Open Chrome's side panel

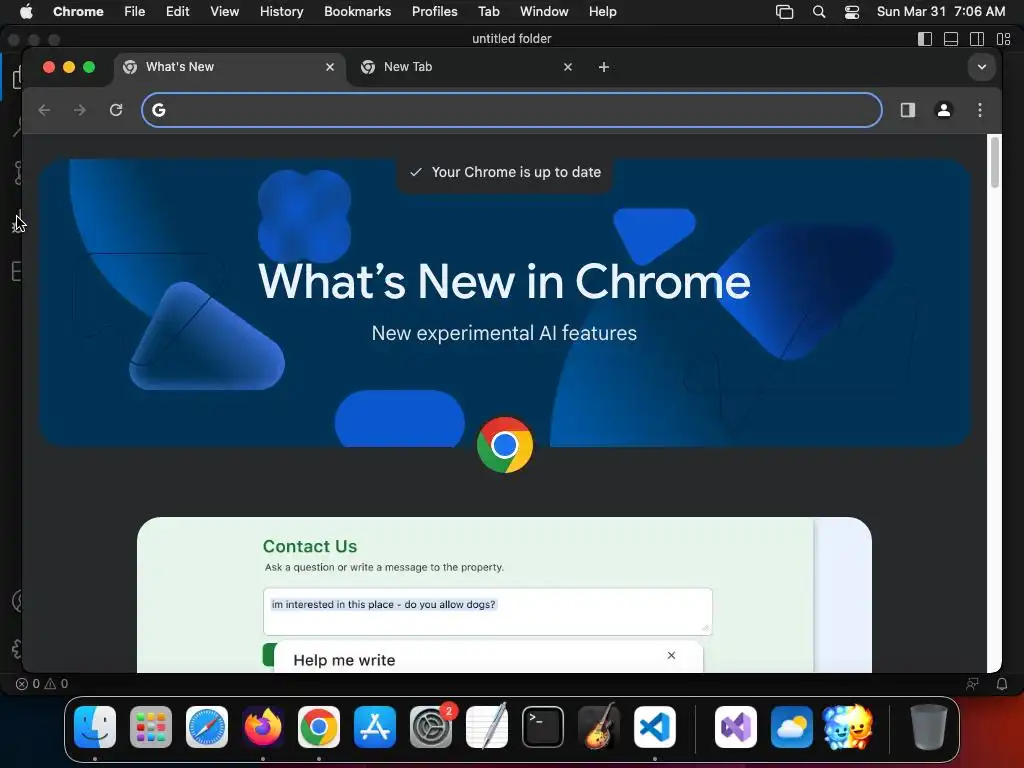tap(908, 110)
